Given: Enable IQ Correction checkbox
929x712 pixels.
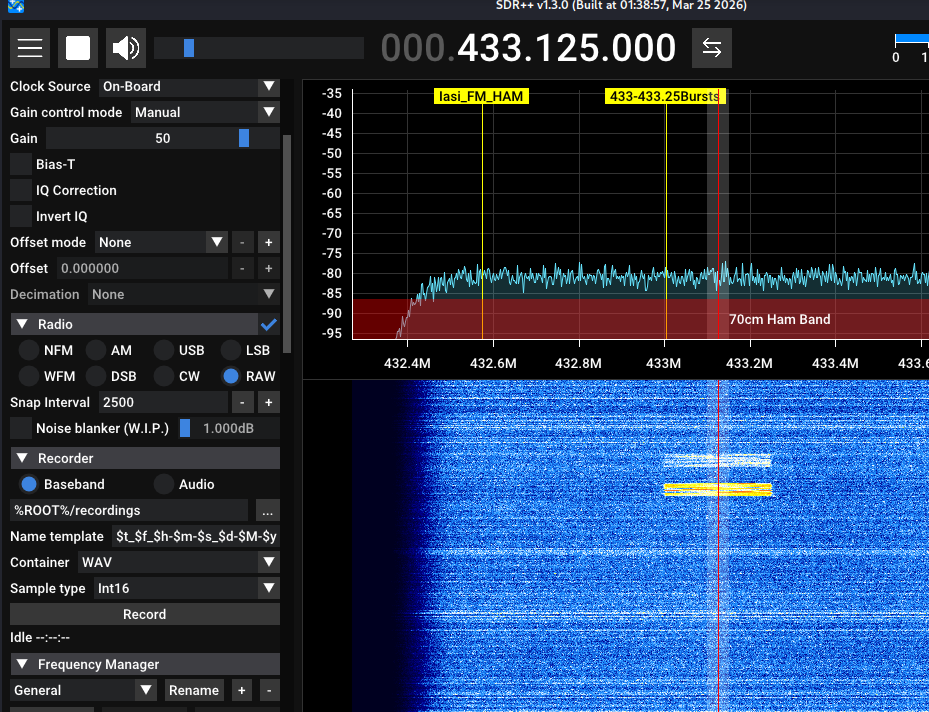Looking at the screenshot, I should [21, 191].
